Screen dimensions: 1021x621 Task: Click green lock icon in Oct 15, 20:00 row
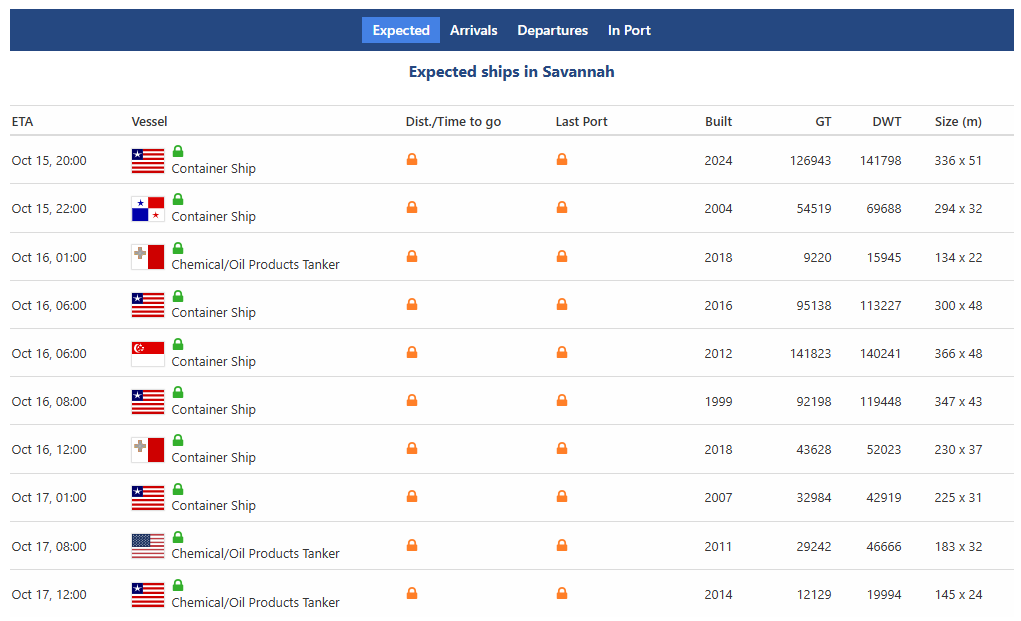tap(178, 151)
